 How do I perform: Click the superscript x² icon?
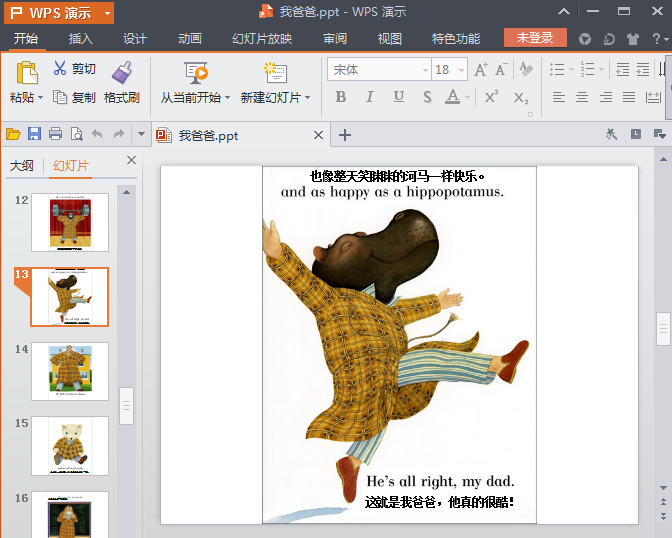tap(491, 97)
